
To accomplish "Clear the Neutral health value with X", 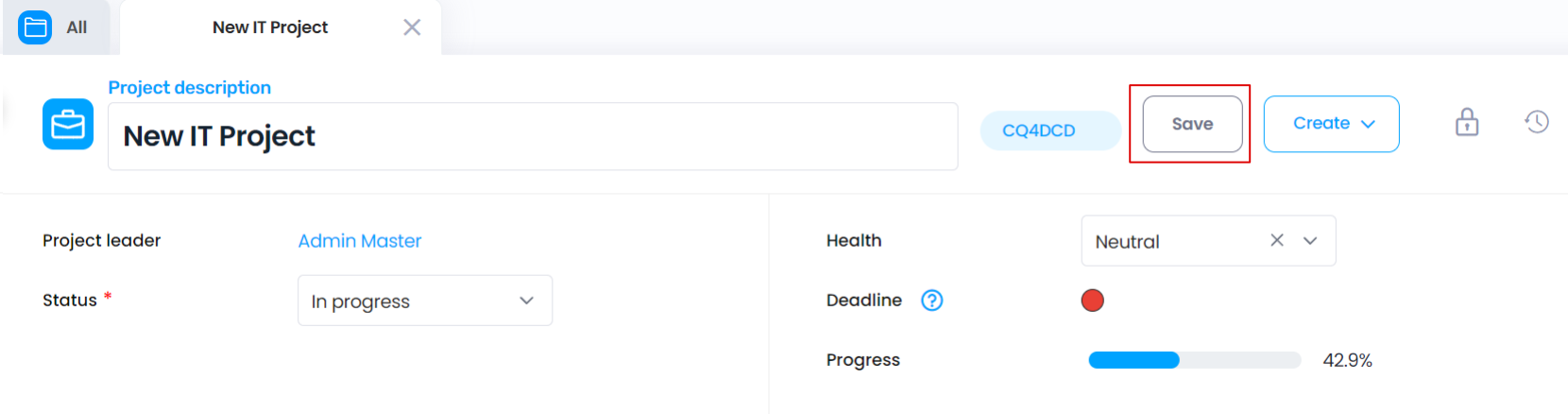I will tap(1277, 240).
